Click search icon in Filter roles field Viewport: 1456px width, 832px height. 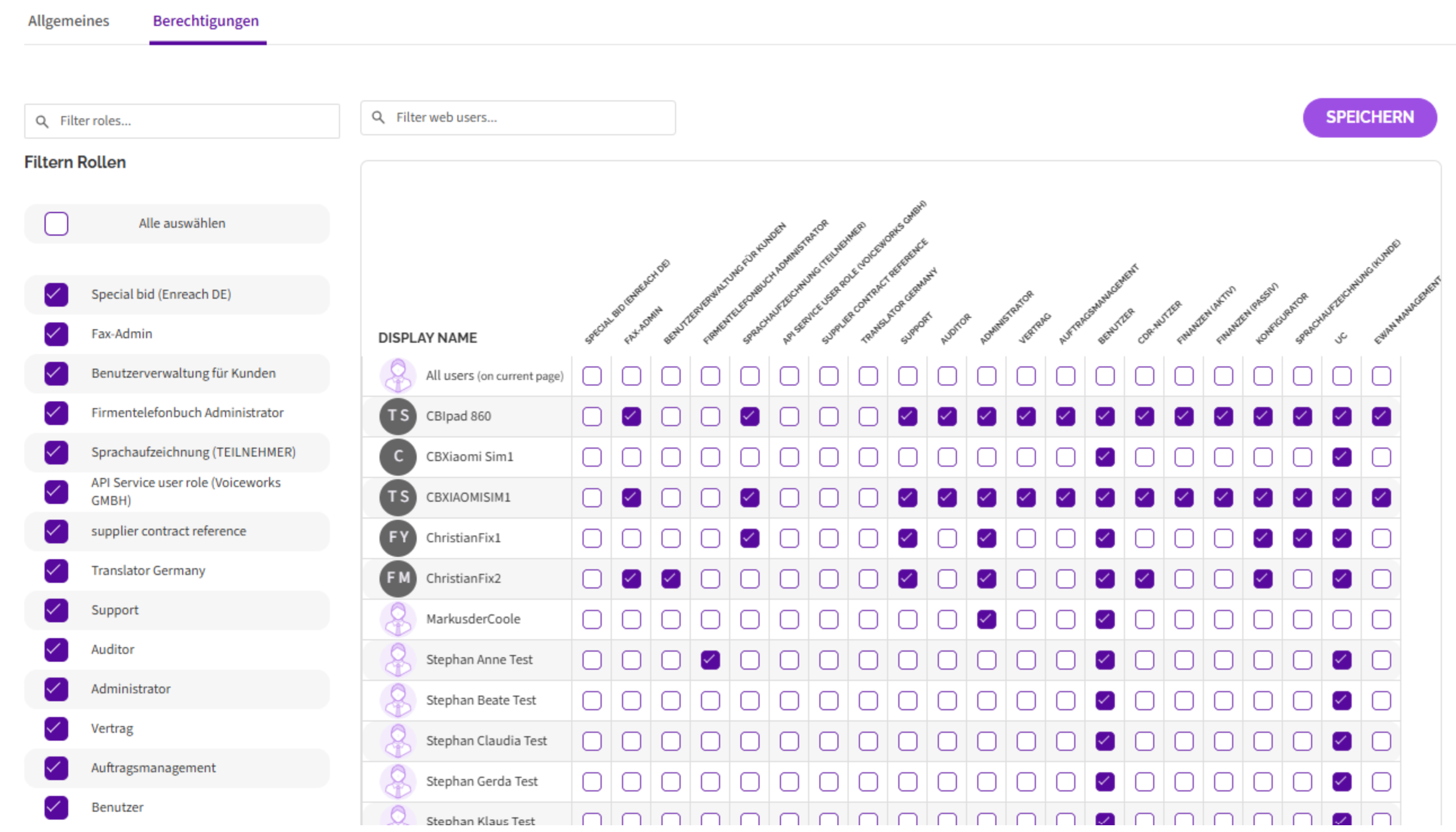pos(42,121)
